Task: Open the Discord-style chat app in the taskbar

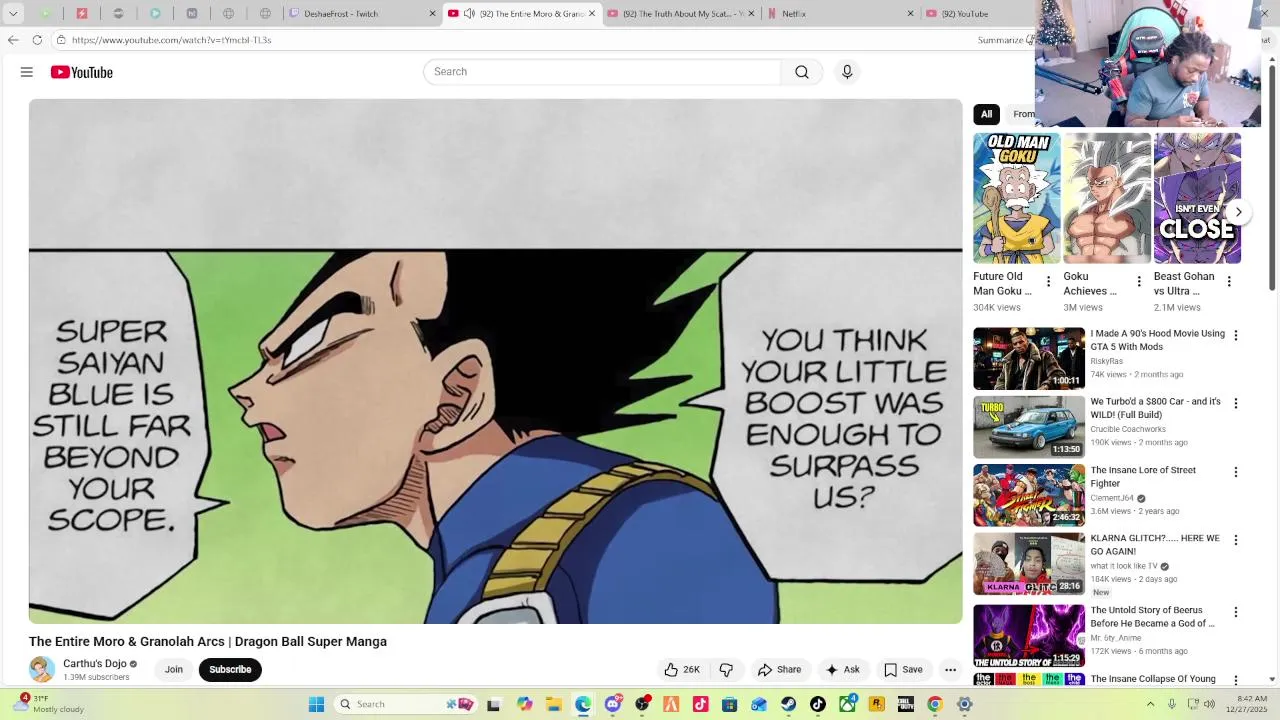Action: pos(613,704)
